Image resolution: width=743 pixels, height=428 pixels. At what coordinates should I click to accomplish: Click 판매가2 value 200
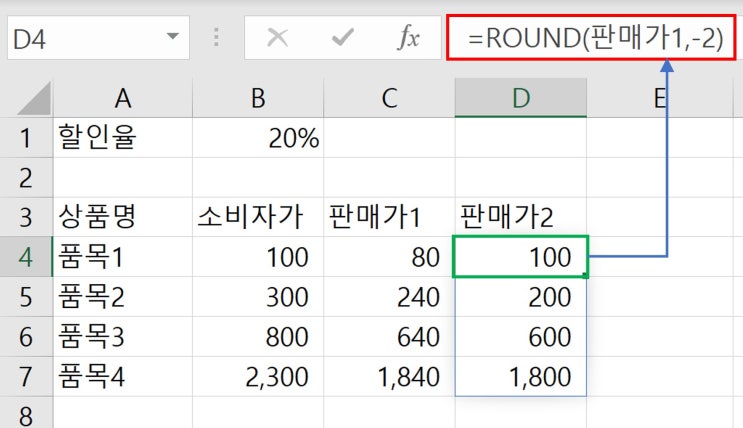pyautogui.click(x=521, y=297)
